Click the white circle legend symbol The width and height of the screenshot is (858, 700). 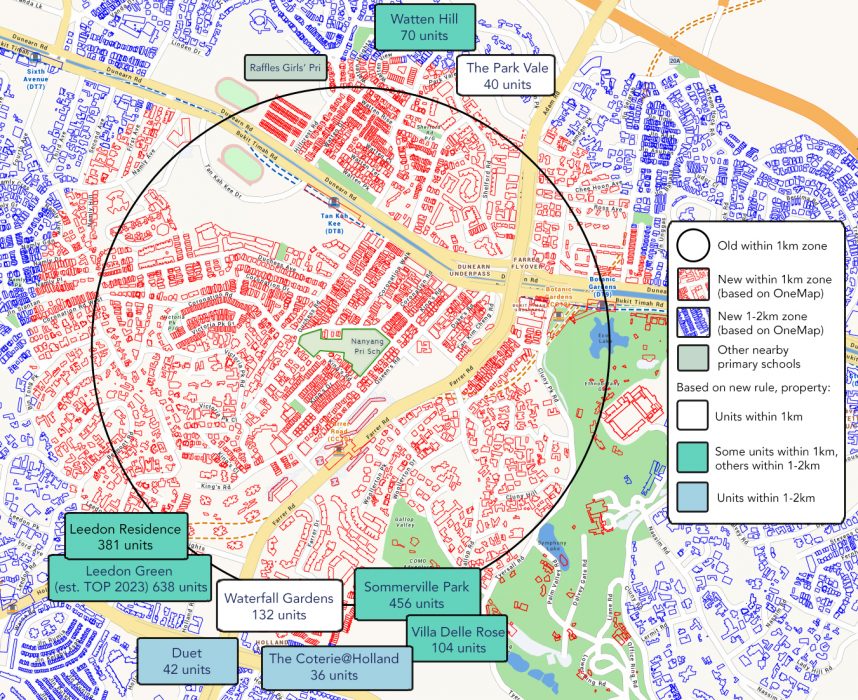coord(693,246)
